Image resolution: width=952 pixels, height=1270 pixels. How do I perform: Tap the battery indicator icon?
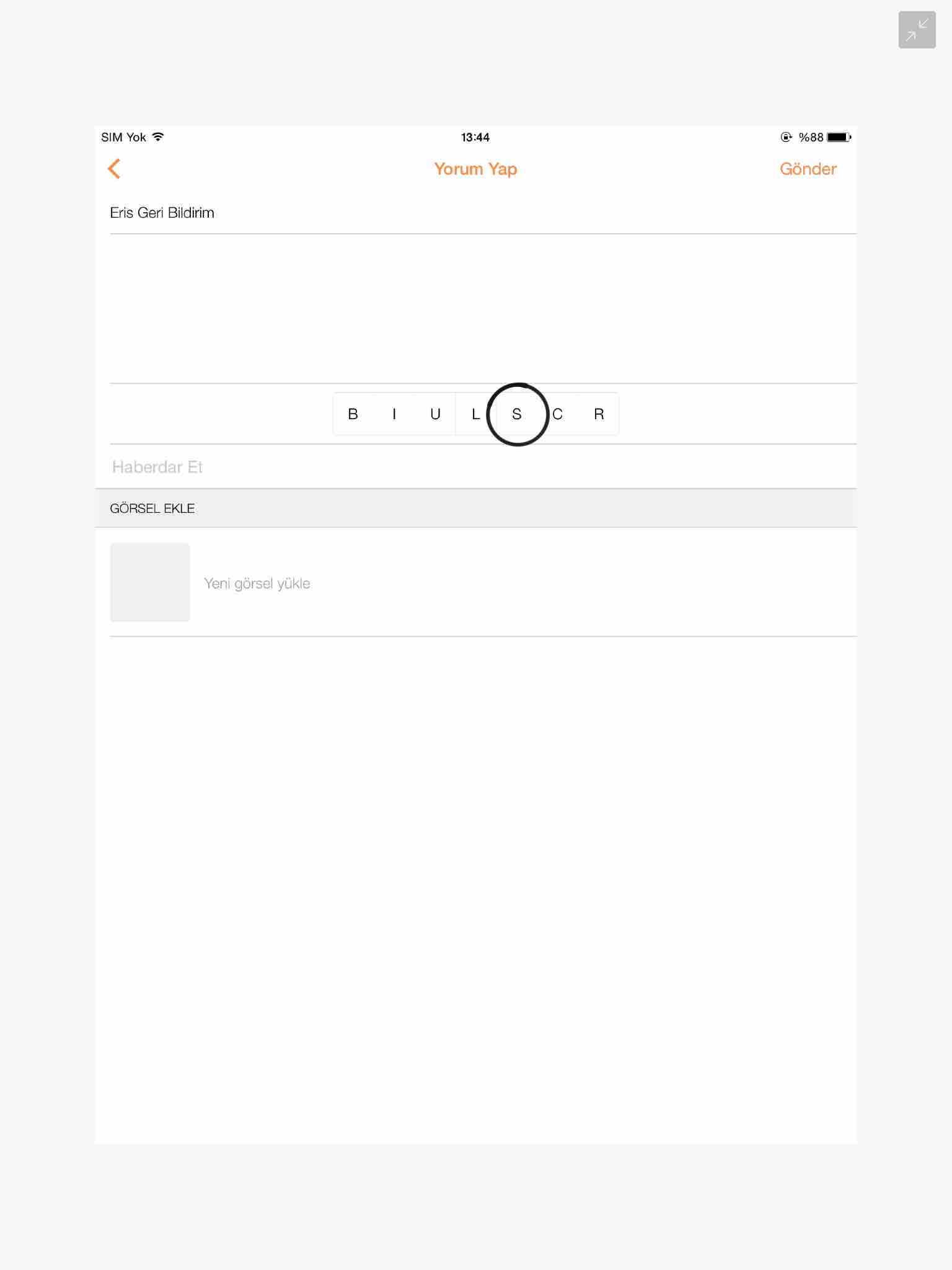pos(839,137)
